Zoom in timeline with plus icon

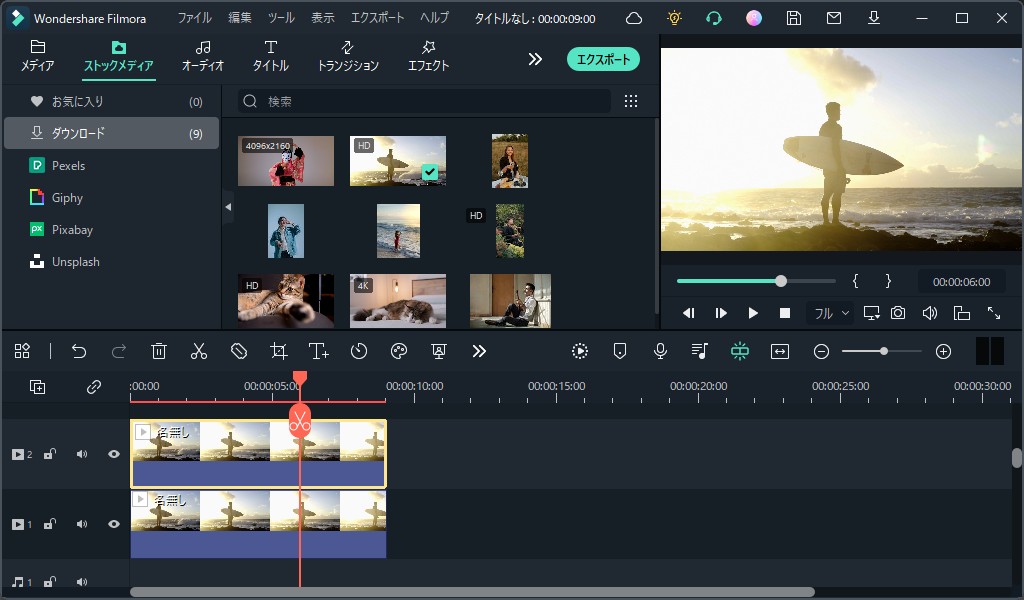click(x=943, y=352)
